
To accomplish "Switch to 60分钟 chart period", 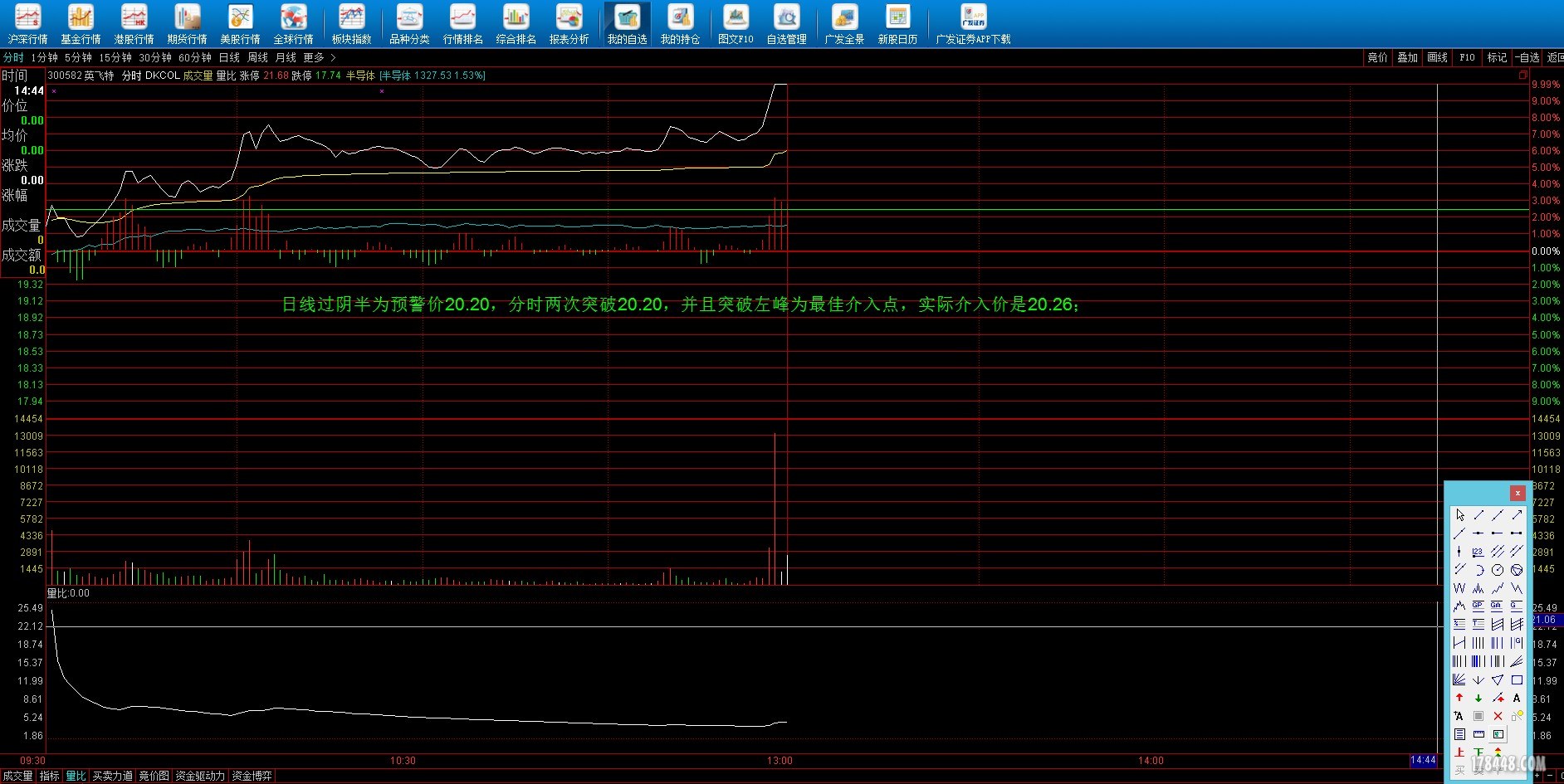I will tap(195, 57).
